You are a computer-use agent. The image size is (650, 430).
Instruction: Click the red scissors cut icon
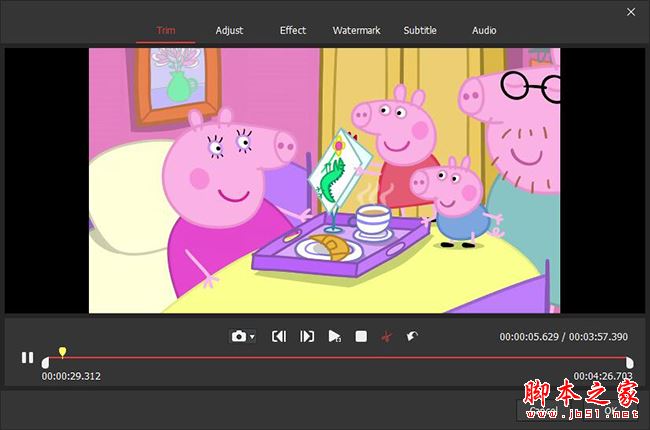(386, 336)
